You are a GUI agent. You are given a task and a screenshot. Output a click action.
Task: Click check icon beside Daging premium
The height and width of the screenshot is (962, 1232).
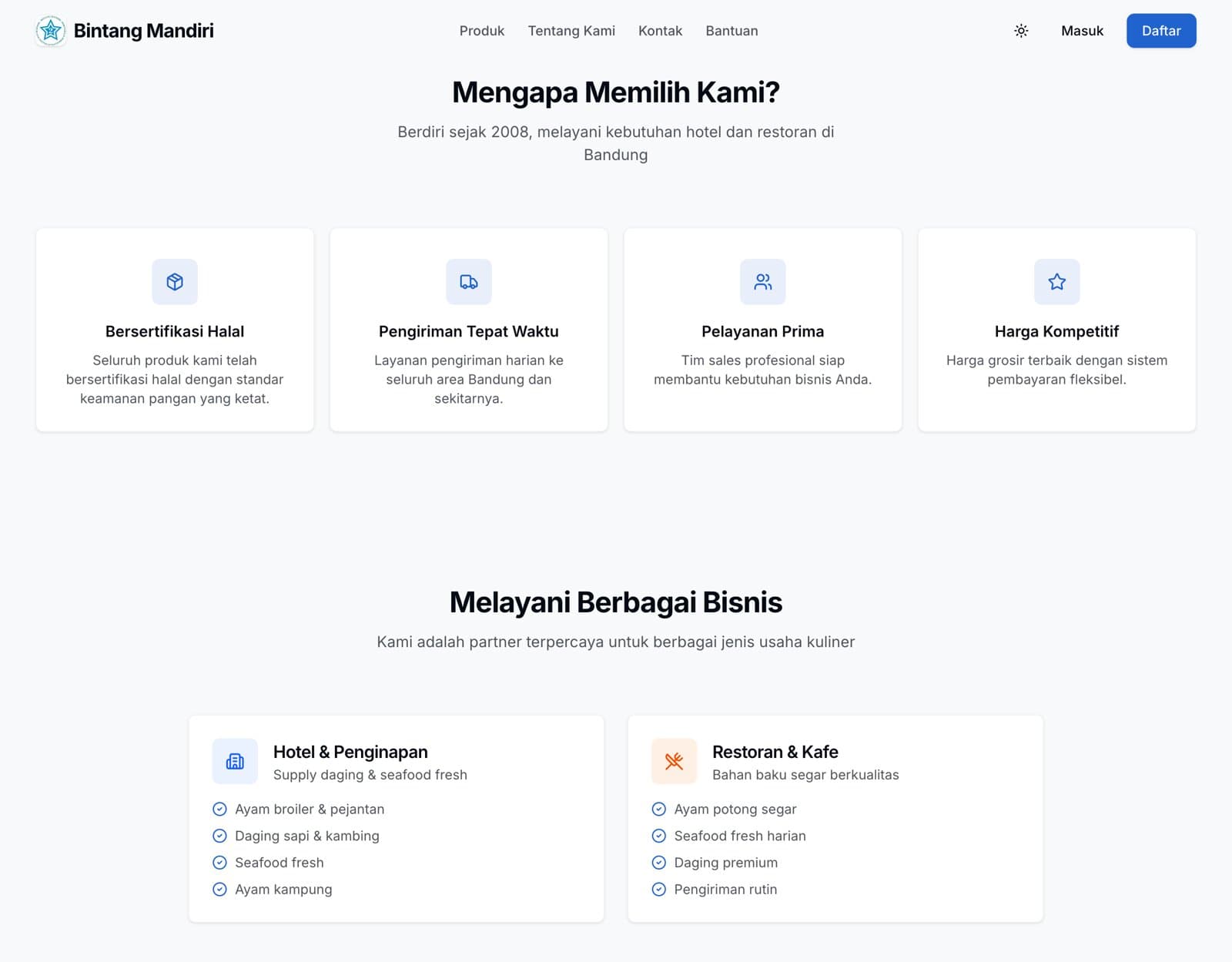point(659,863)
